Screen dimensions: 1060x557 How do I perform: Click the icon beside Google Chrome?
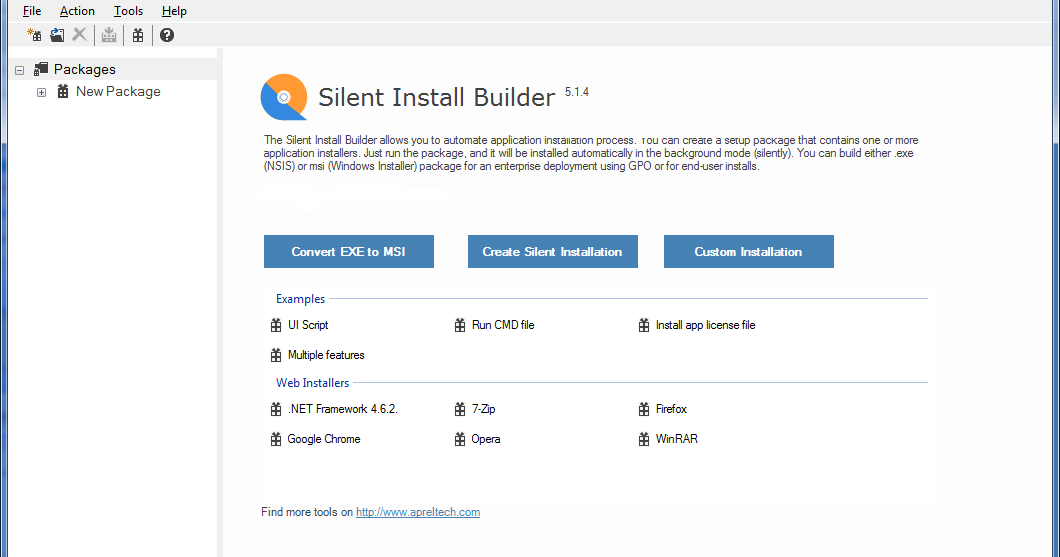[276, 439]
